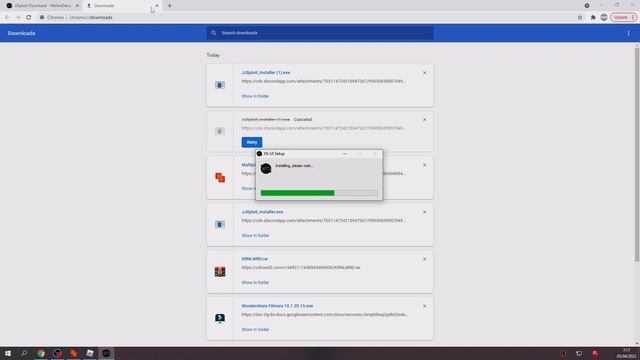Image resolution: width=640 pixels, height=360 pixels.
Task: Open the KRNL_WRD.rar file link
Action: [255, 259]
